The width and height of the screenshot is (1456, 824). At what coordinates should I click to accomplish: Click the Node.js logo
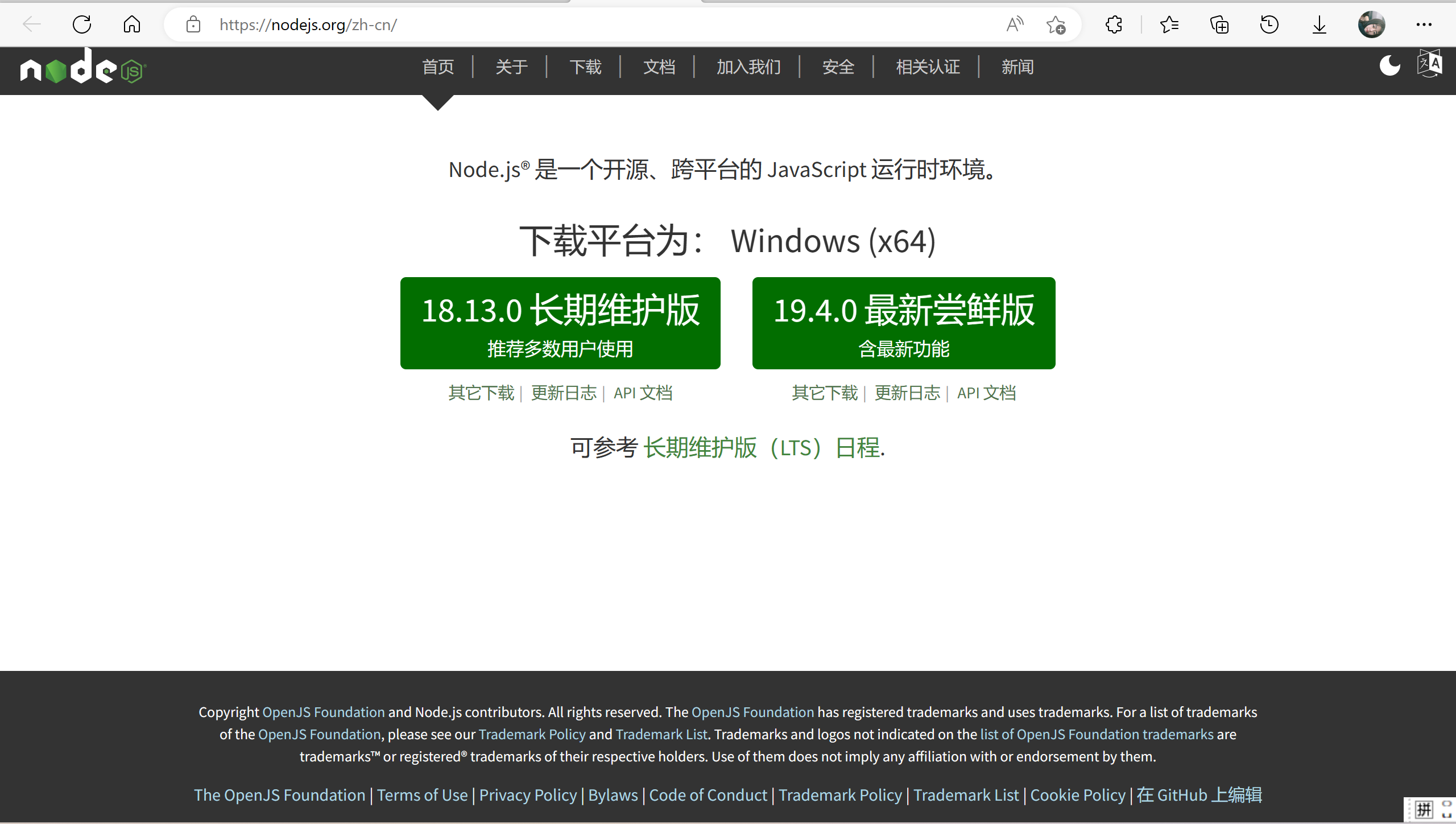[83, 68]
